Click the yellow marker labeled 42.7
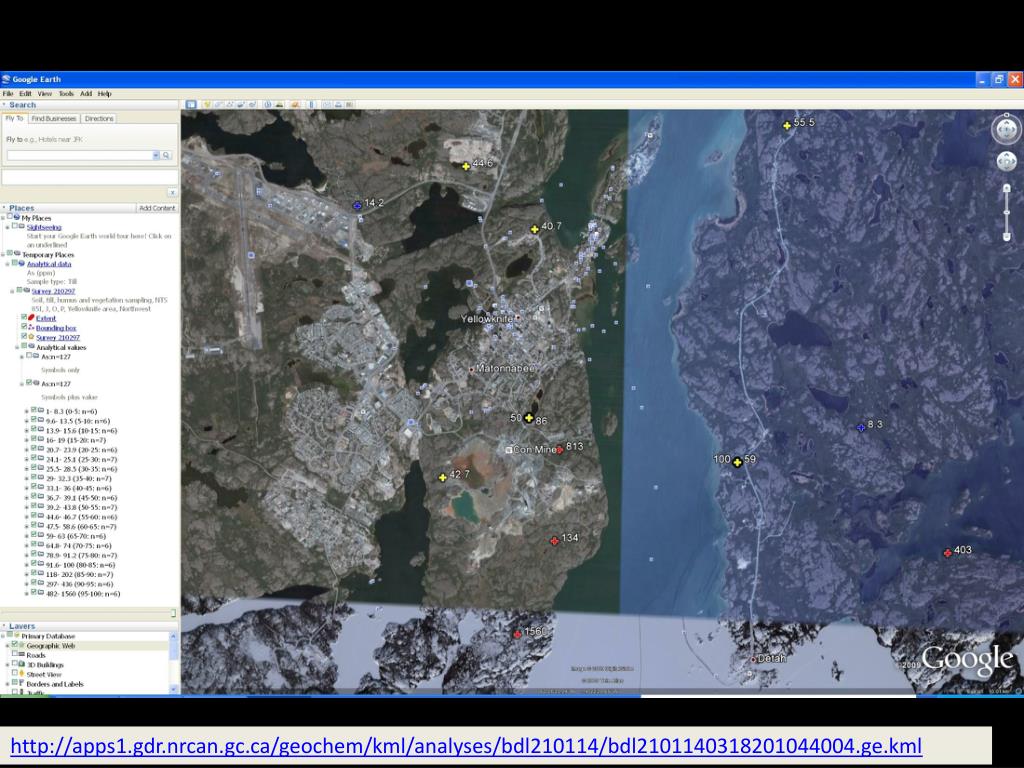 443,477
